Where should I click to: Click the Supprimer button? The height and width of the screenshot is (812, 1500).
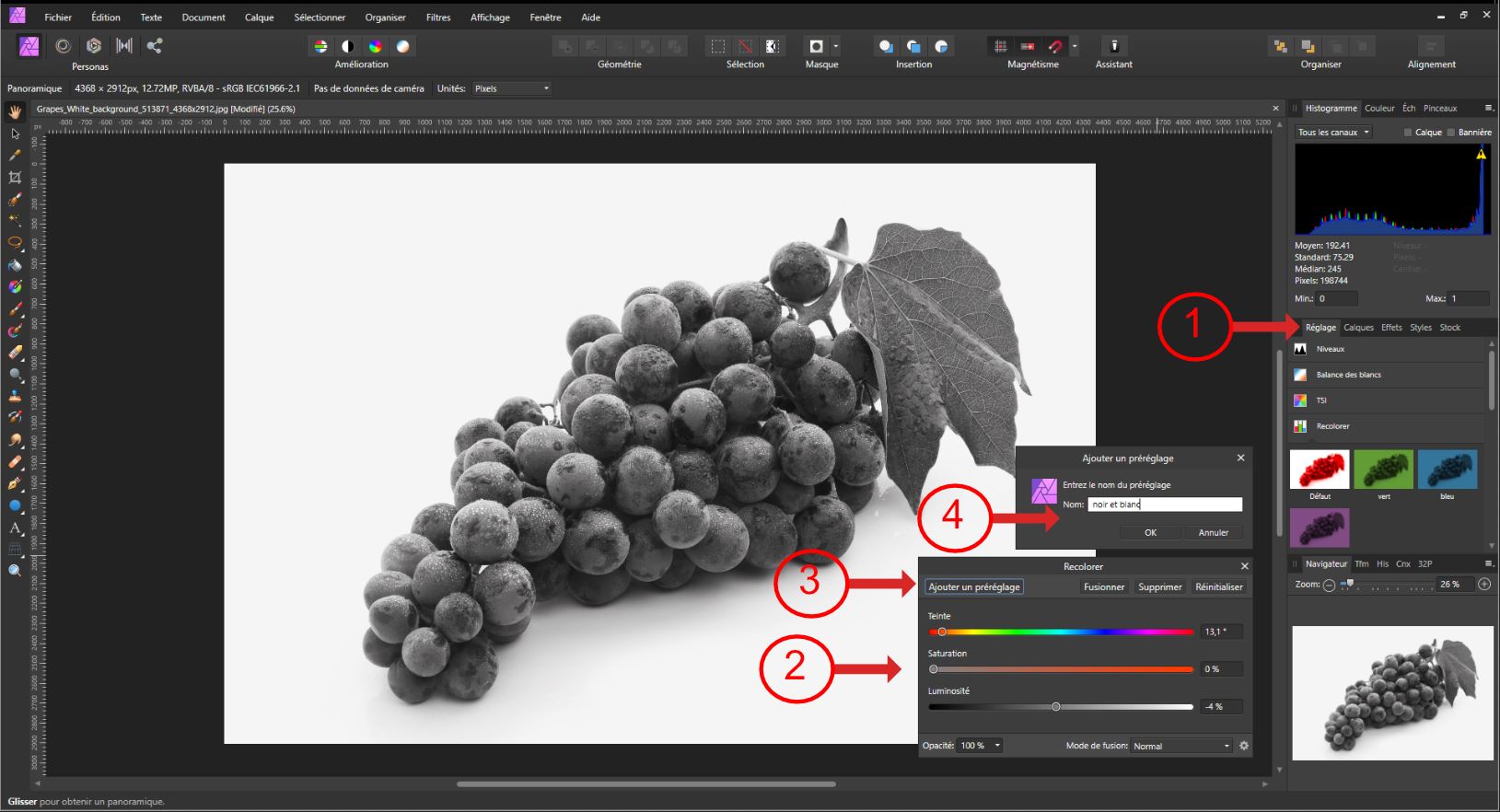point(1160,586)
